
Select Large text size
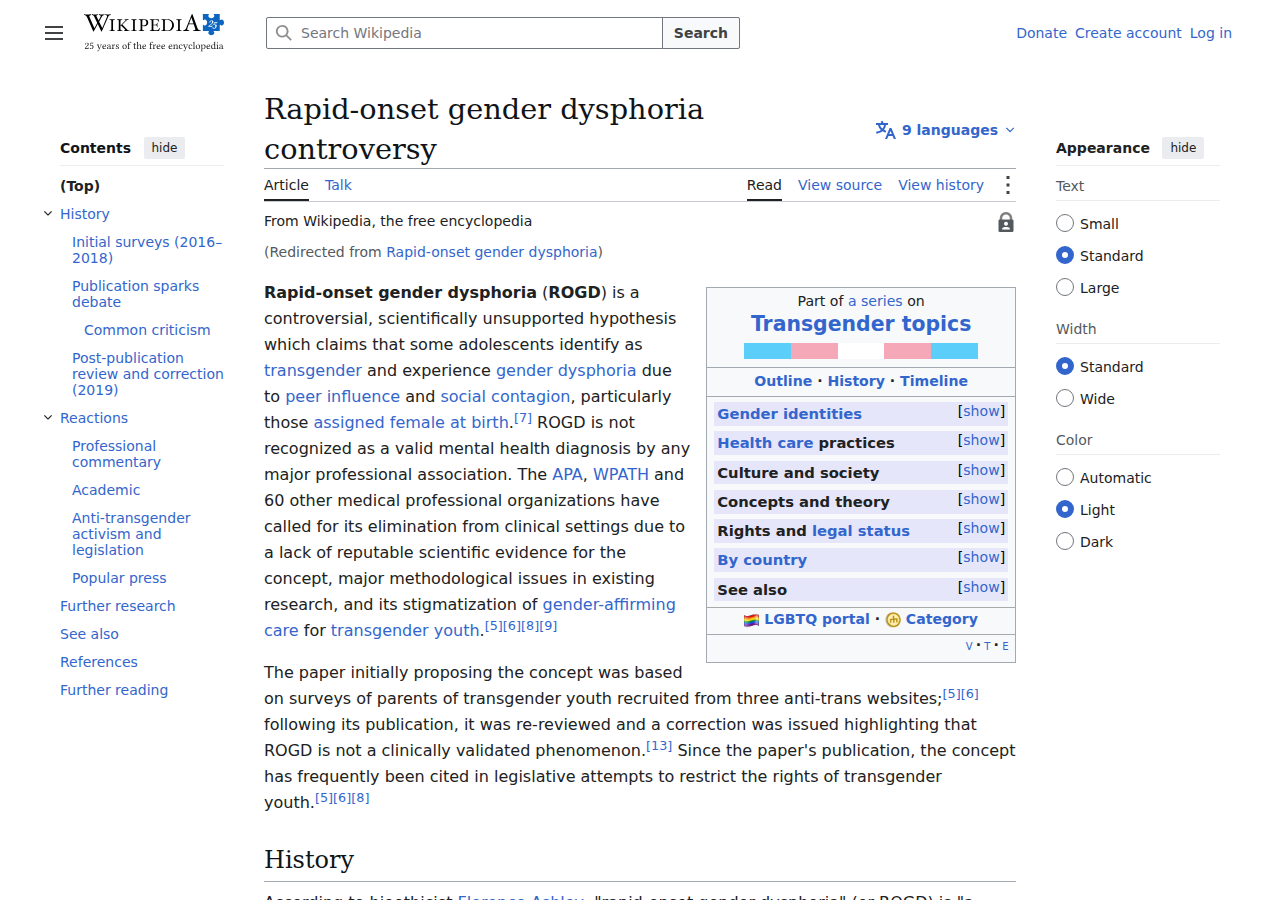pyautogui.click(x=1065, y=288)
